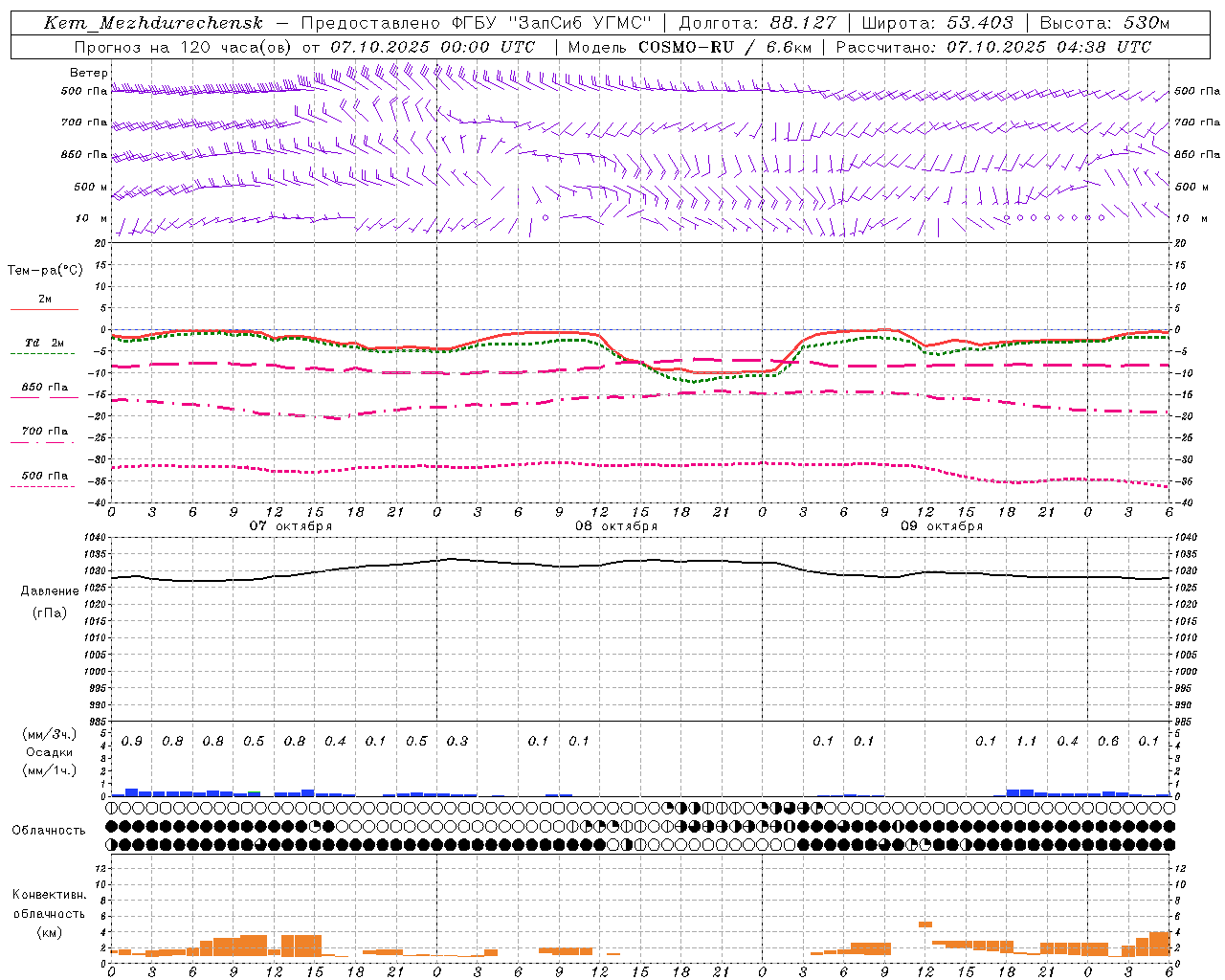Click the precipitation value 0.3

[x=457, y=742]
